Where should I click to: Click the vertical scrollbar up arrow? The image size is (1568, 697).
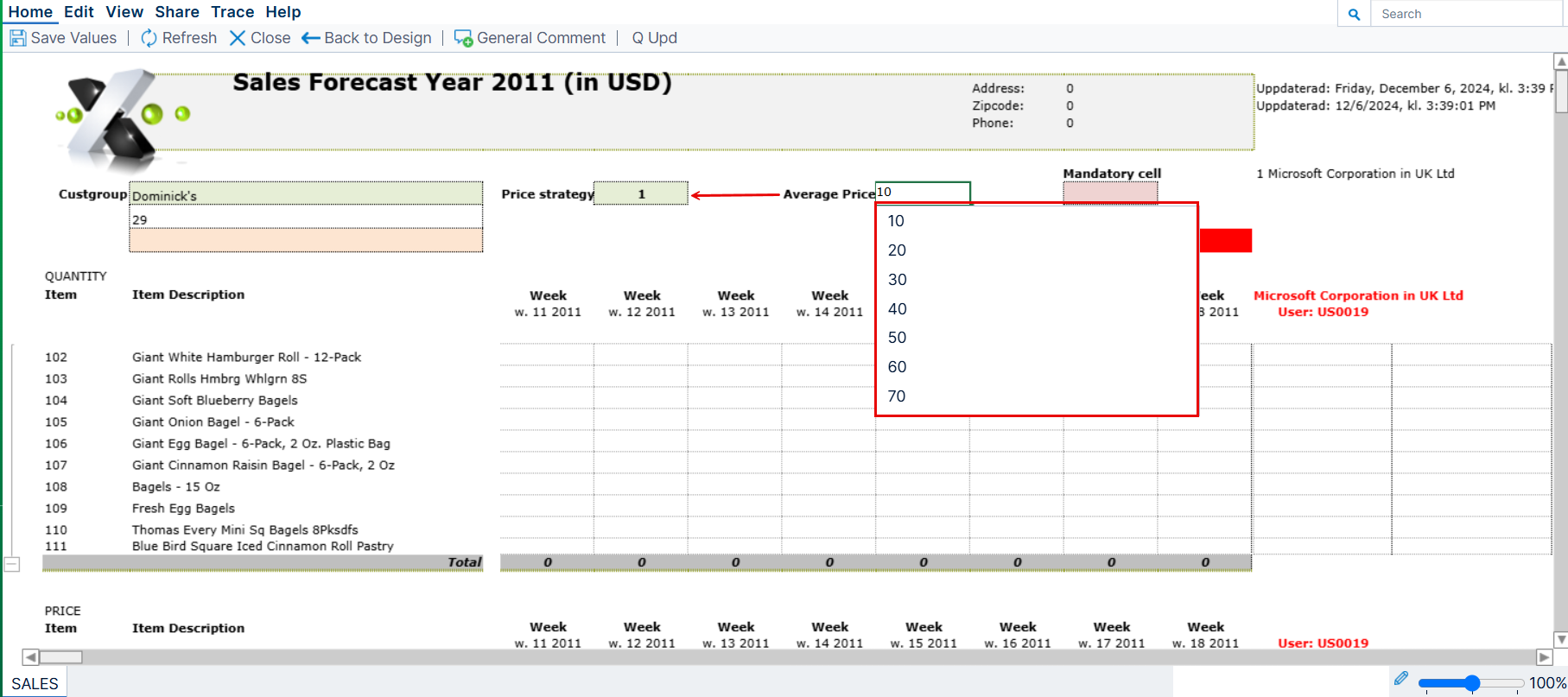point(1561,61)
